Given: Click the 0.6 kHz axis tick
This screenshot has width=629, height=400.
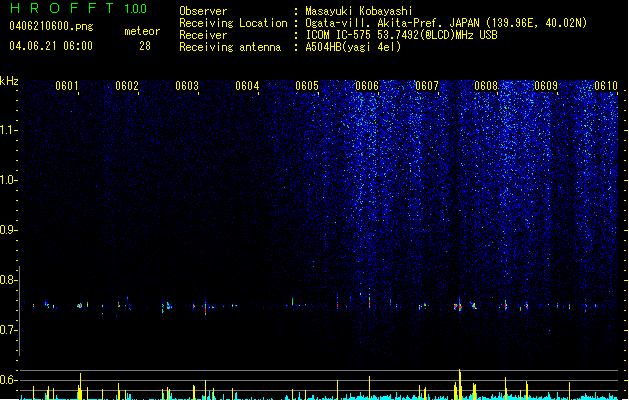Looking at the screenshot, I should pyautogui.click(x=8, y=380).
